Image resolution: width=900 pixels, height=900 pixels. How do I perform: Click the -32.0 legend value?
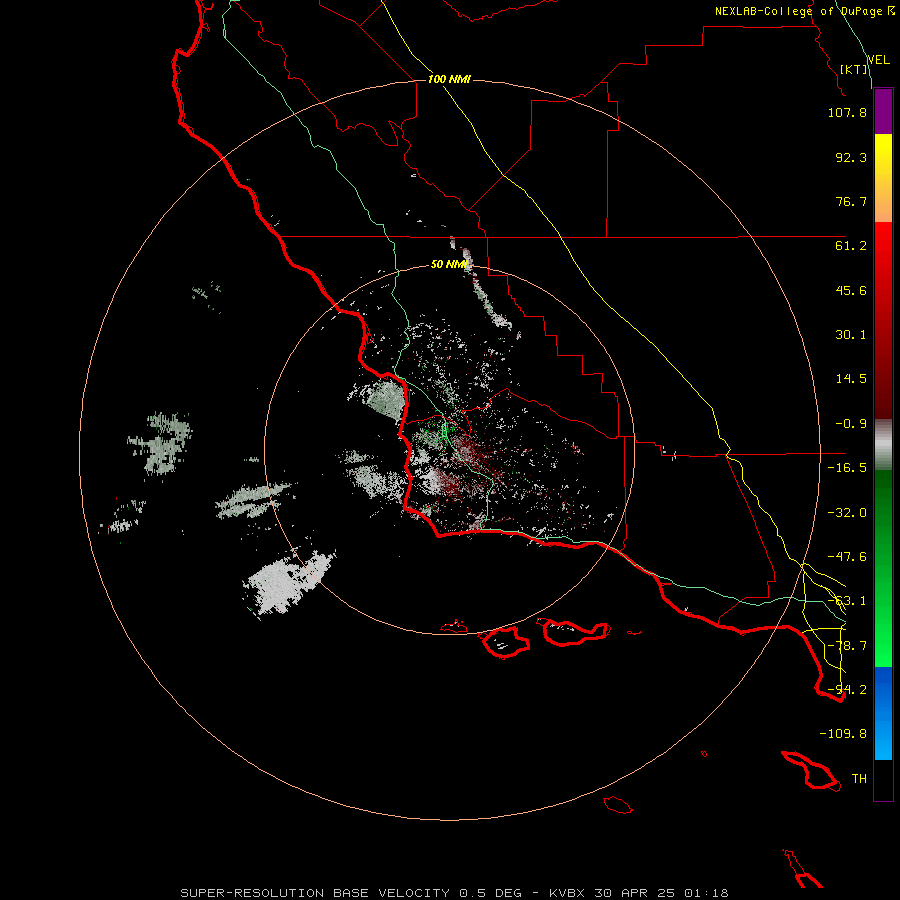pos(847,513)
